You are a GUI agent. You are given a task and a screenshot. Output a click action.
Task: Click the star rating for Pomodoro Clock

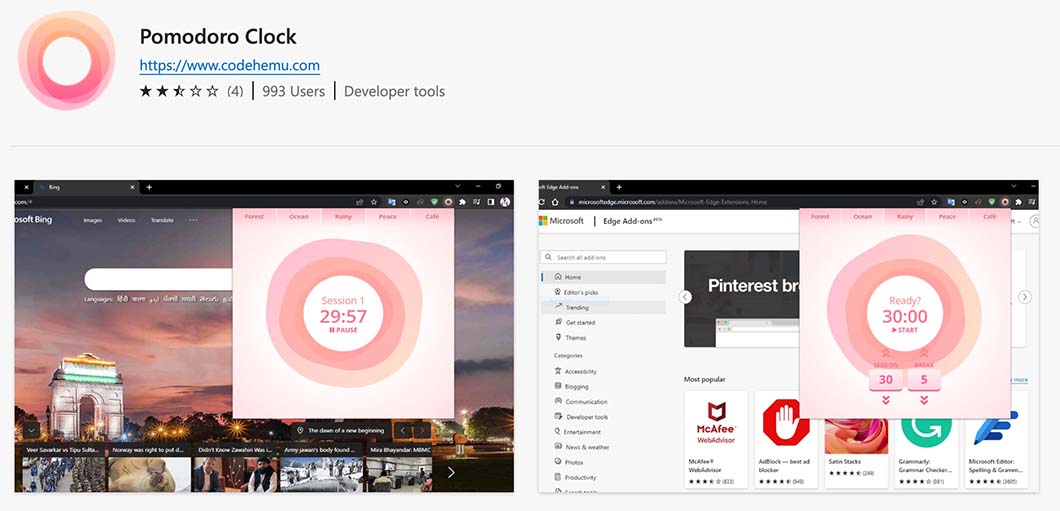[x=179, y=91]
